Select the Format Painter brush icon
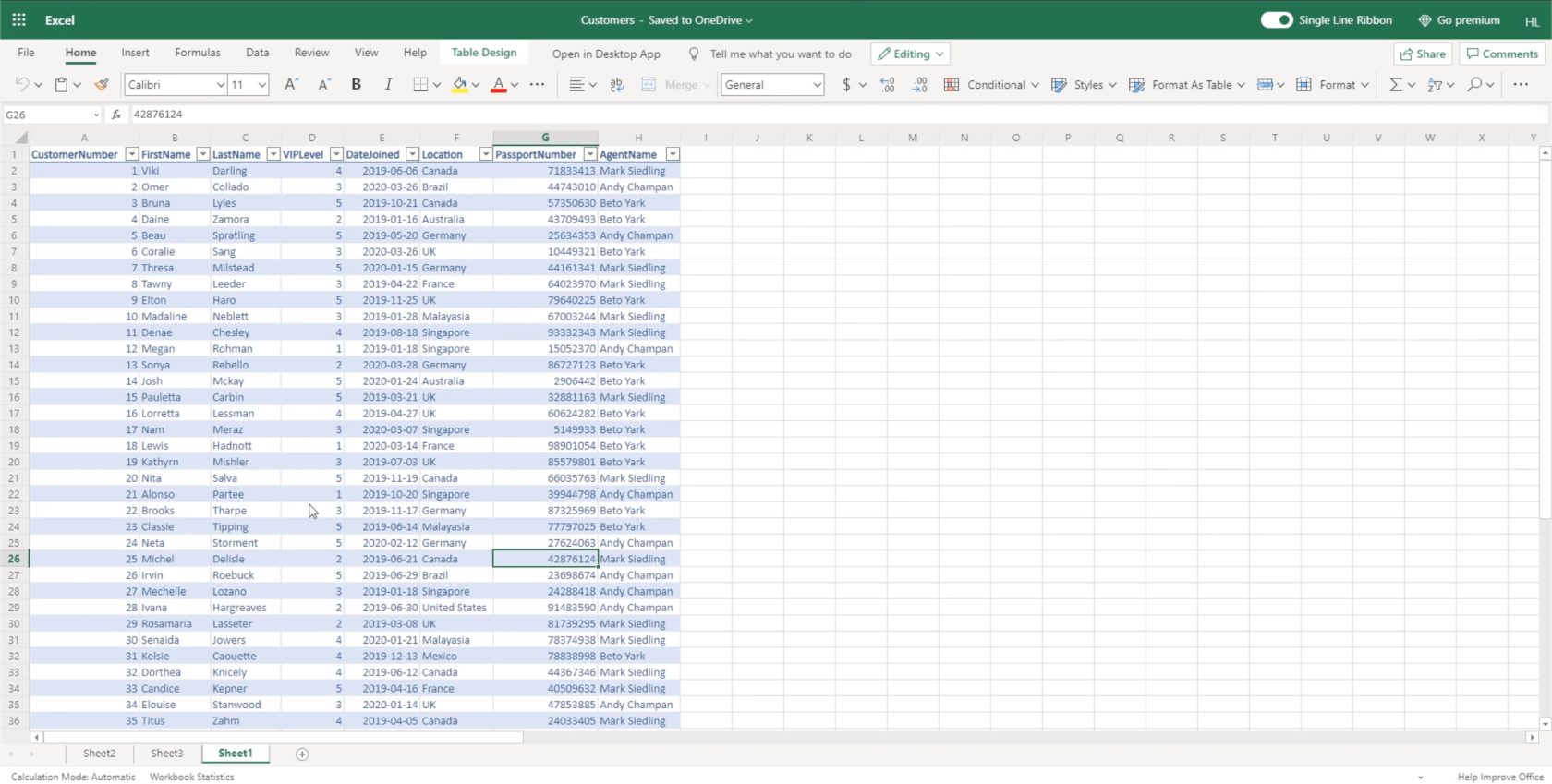1552x784 pixels. pyautogui.click(x=102, y=84)
